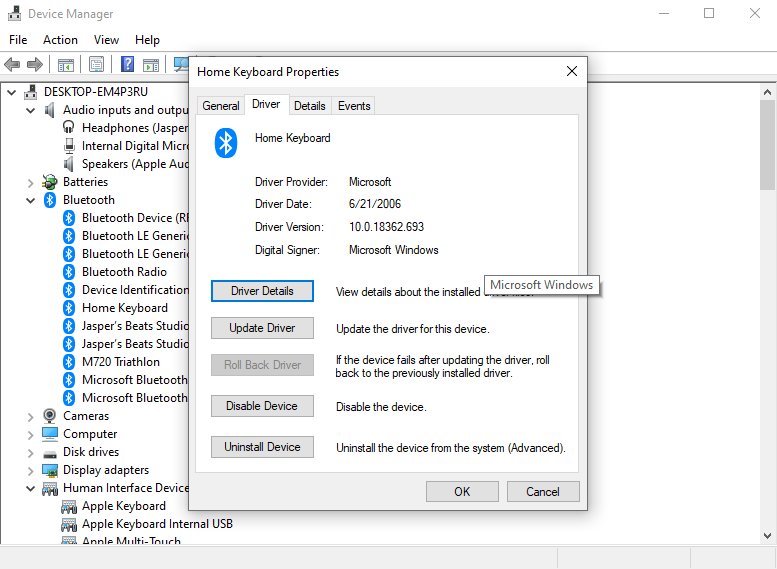Click the Uninstall Device button
The width and height of the screenshot is (777, 569).
[x=262, y=447]
